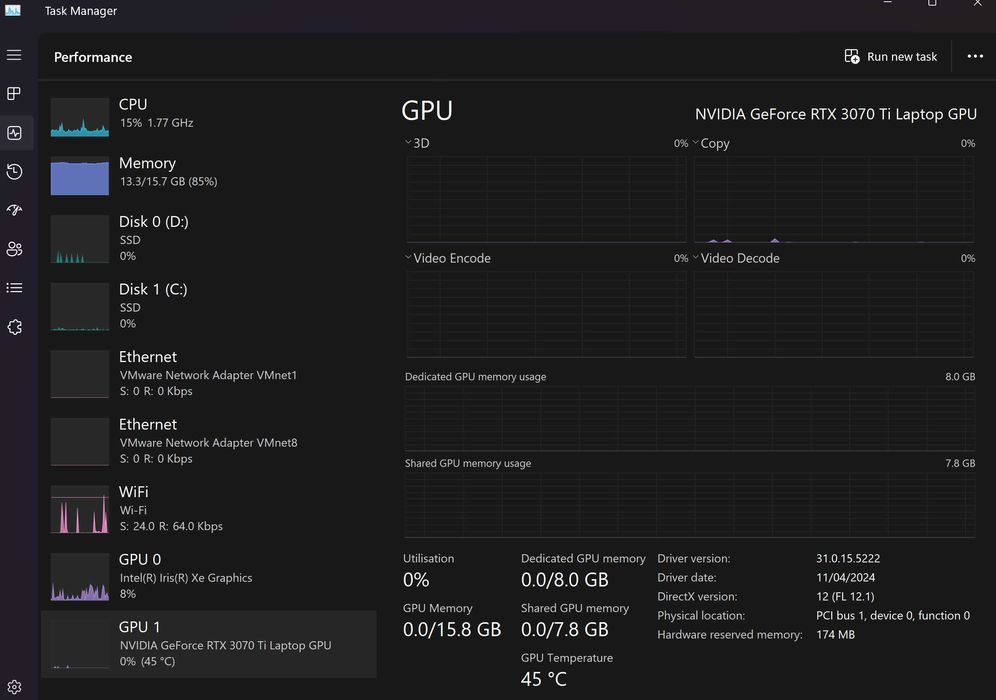This screenshot has width=996, height=700.
Task: Click GPU Temperature reading 45 °C
Action: tap(544, 679)
